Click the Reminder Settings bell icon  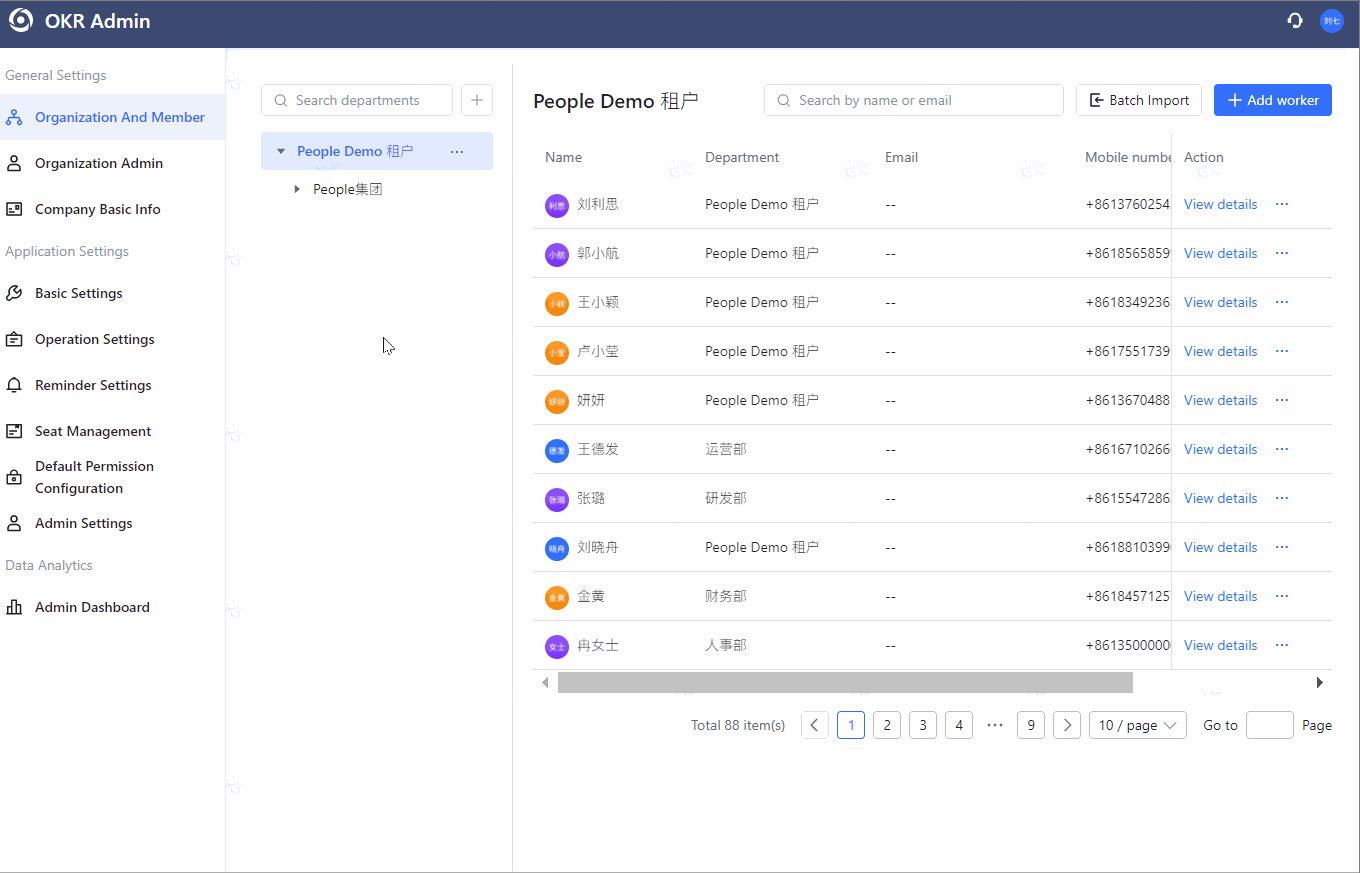point(14,385)
